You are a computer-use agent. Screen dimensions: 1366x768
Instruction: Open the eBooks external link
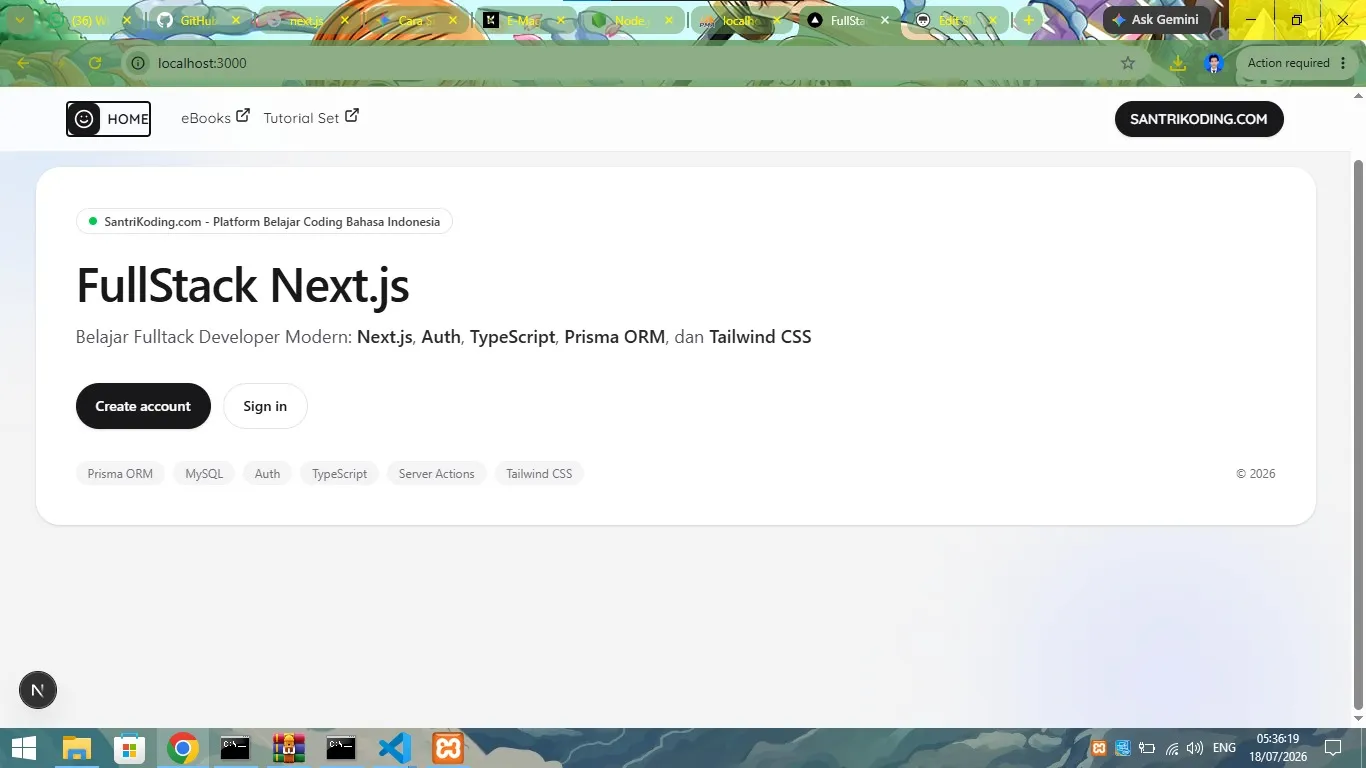pyautogui.click(x=215, y=118)
